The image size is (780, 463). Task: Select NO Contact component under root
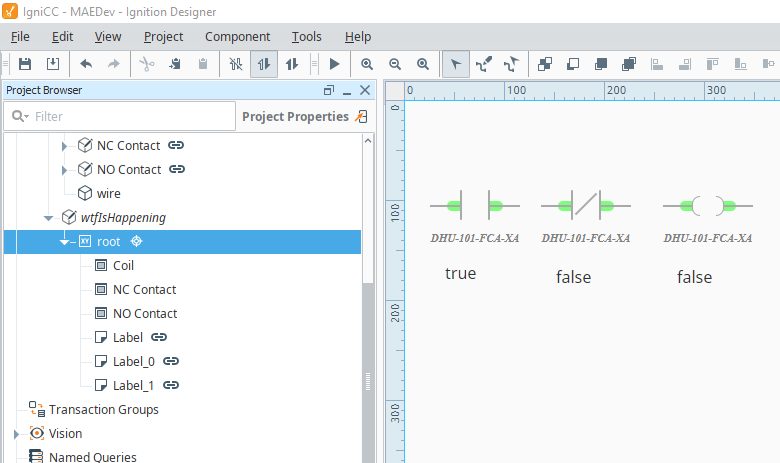(145, 313)
